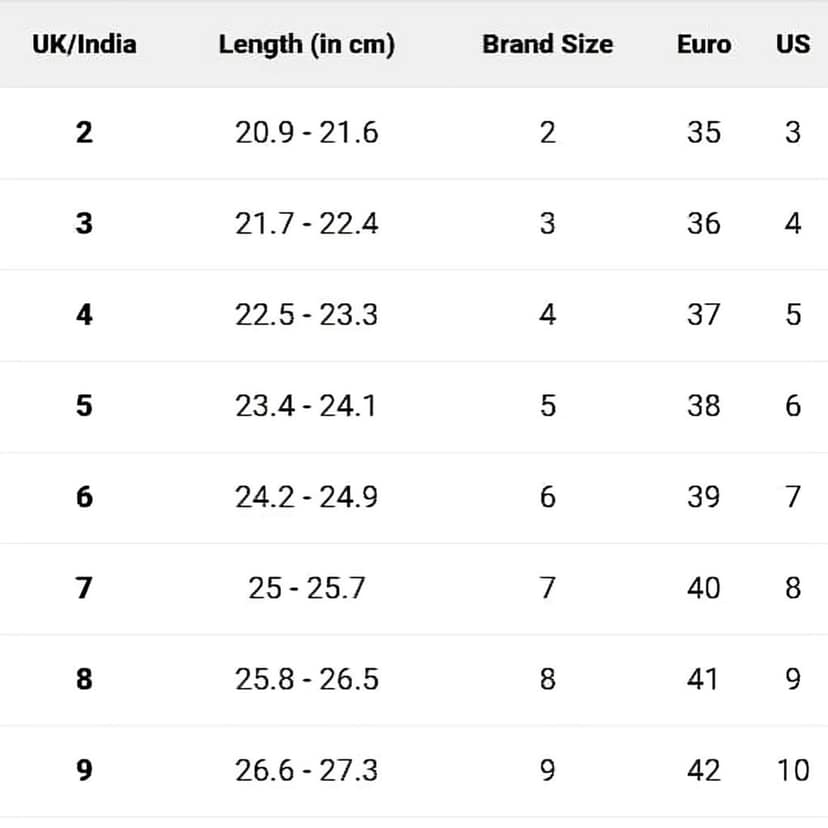The image size is (828, 828).
Task: Select the US size 10 cell
Action: click(793, 770)
